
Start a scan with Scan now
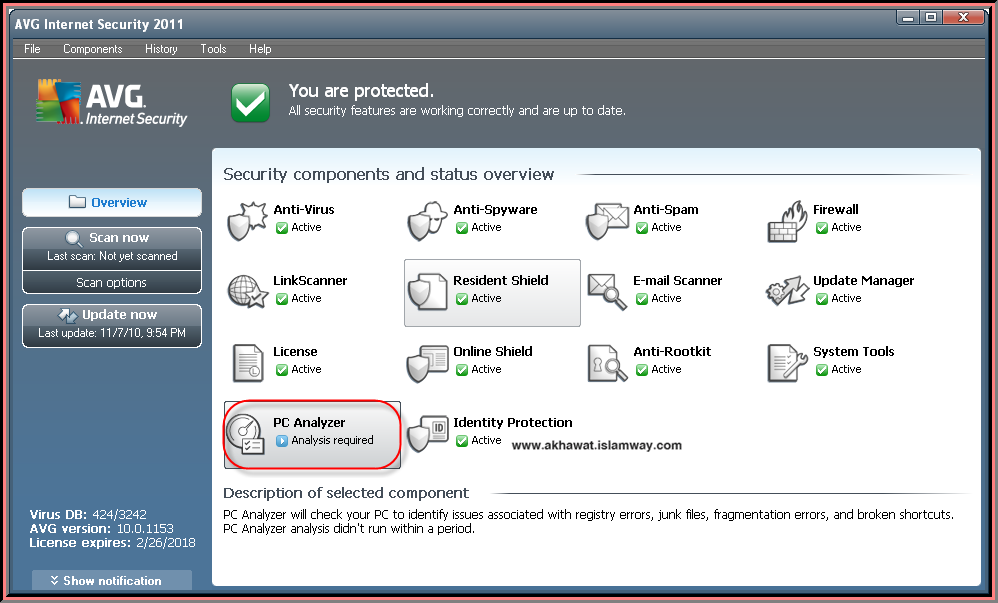point(112,248)
